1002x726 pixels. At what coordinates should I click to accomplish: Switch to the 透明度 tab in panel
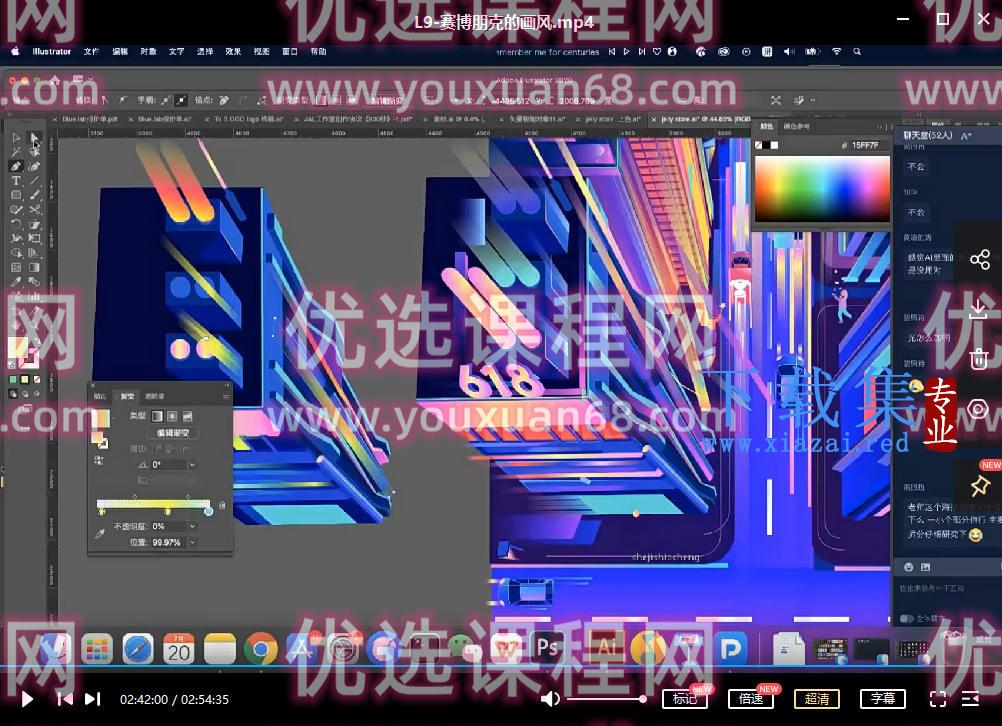point(155,397)
